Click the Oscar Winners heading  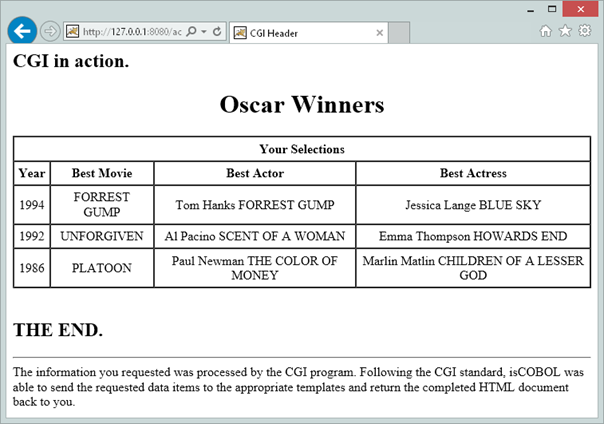301,105
